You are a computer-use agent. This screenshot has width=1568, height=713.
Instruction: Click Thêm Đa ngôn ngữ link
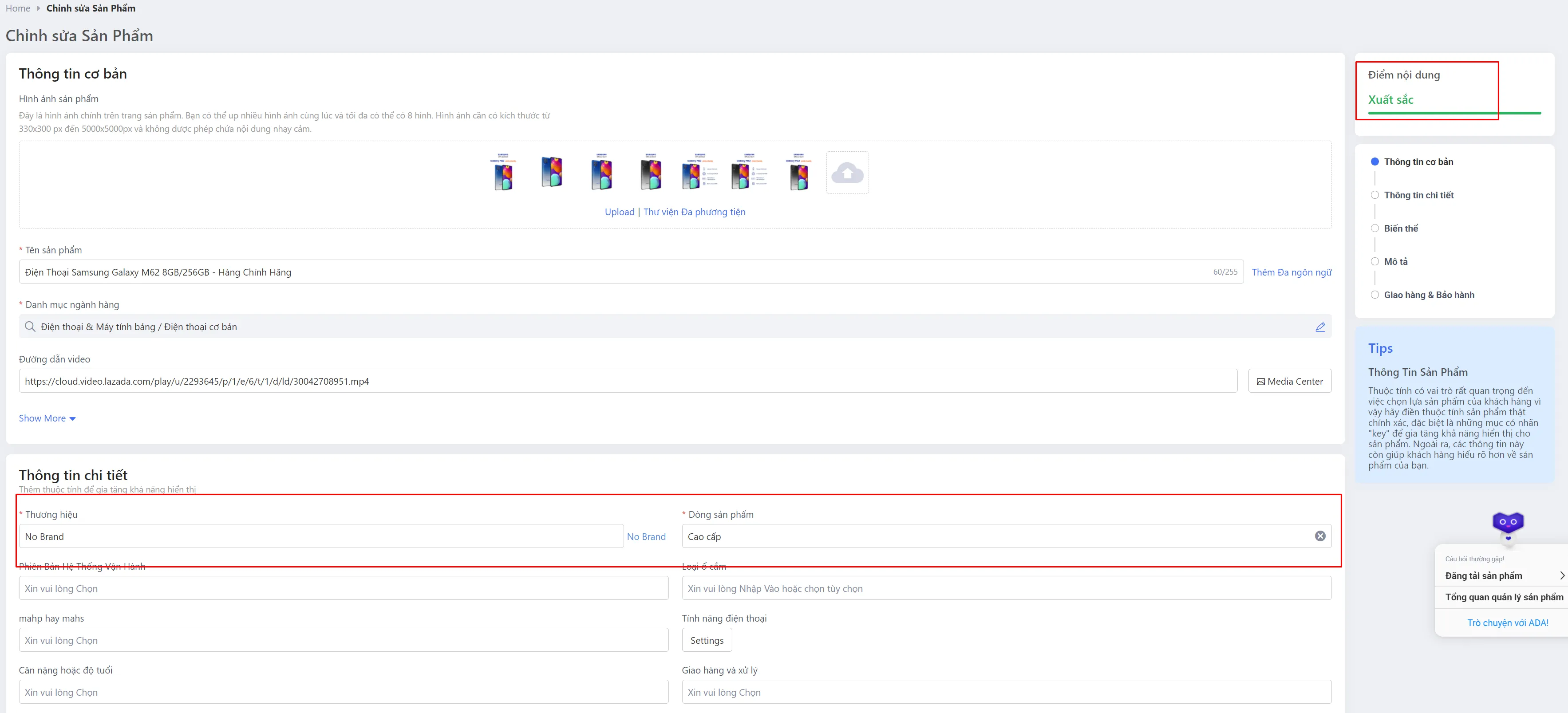[1291, 272]
